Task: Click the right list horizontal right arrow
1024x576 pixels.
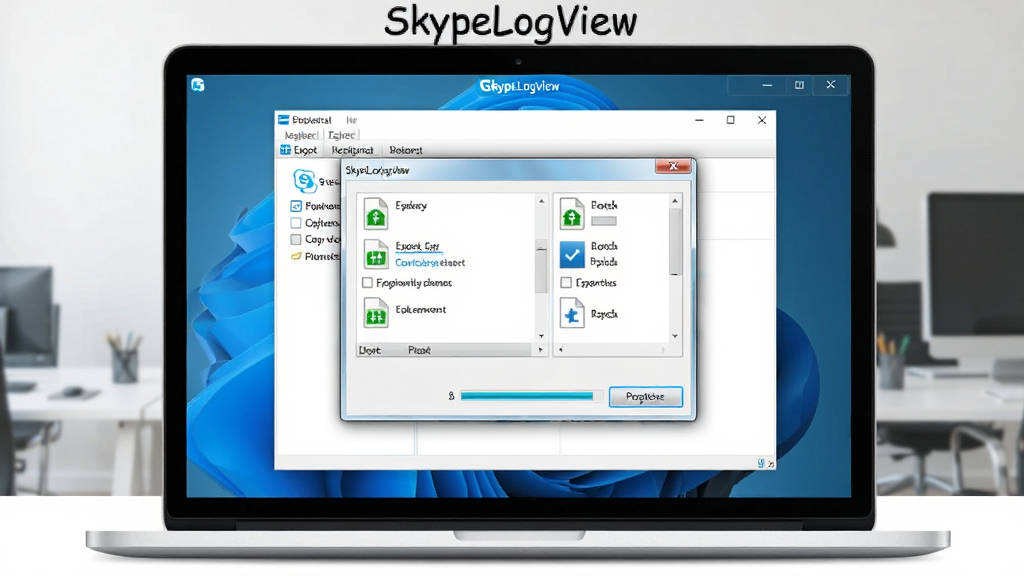Action: [663, 350]
